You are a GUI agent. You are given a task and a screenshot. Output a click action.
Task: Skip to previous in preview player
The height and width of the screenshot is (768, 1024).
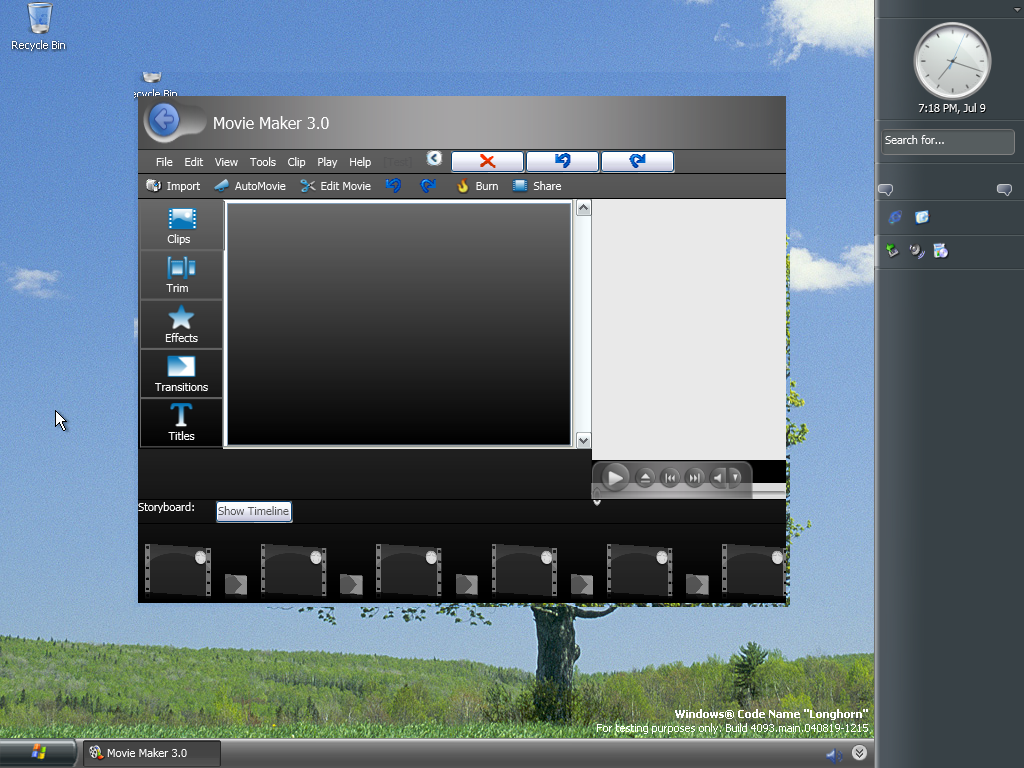669,478
